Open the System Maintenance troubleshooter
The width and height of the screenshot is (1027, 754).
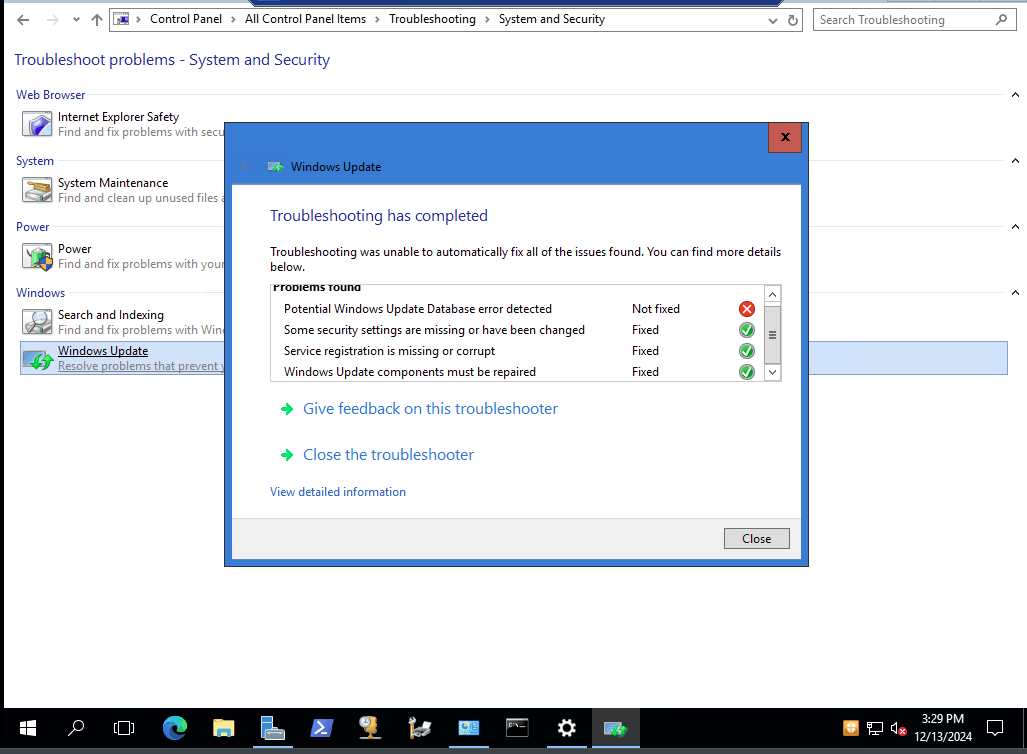click(x=113, y=183)
